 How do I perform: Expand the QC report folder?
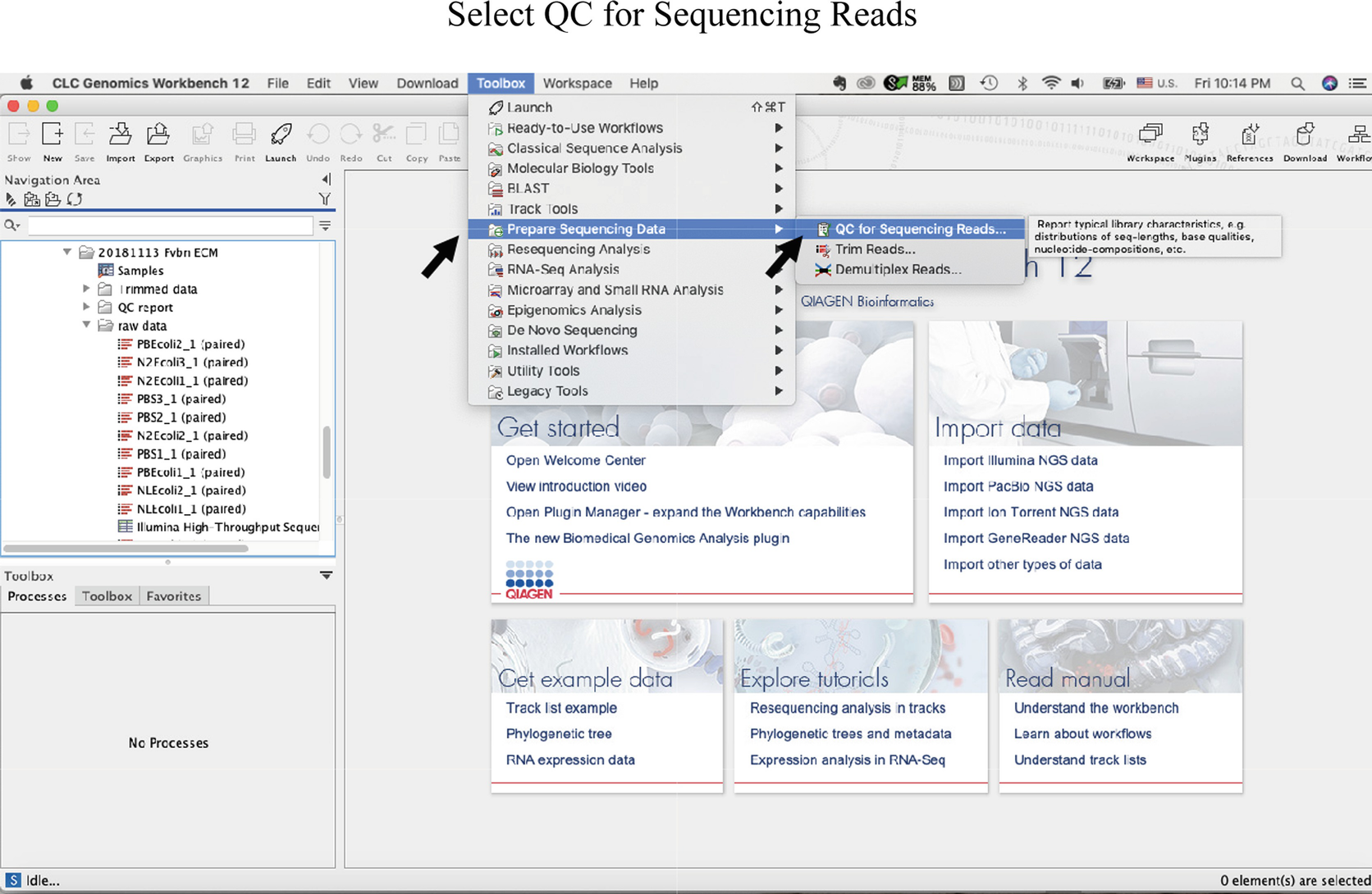point(86,307)
